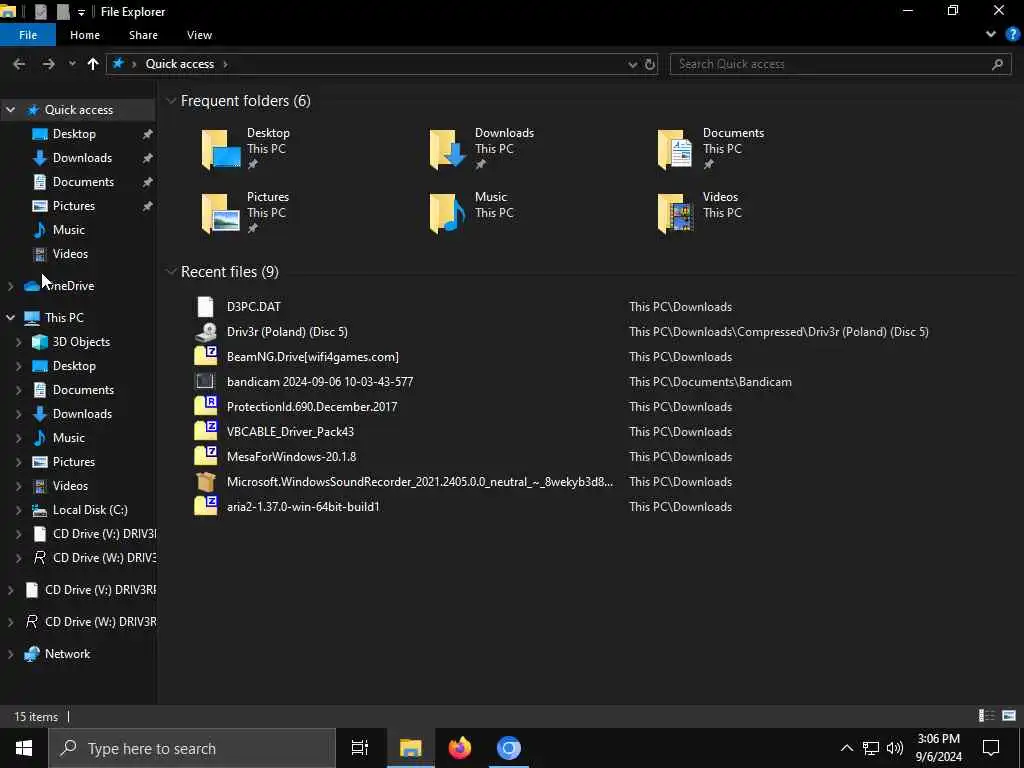
Task: Click the search magnifier icon in the search box
Action: coord(997,64)
